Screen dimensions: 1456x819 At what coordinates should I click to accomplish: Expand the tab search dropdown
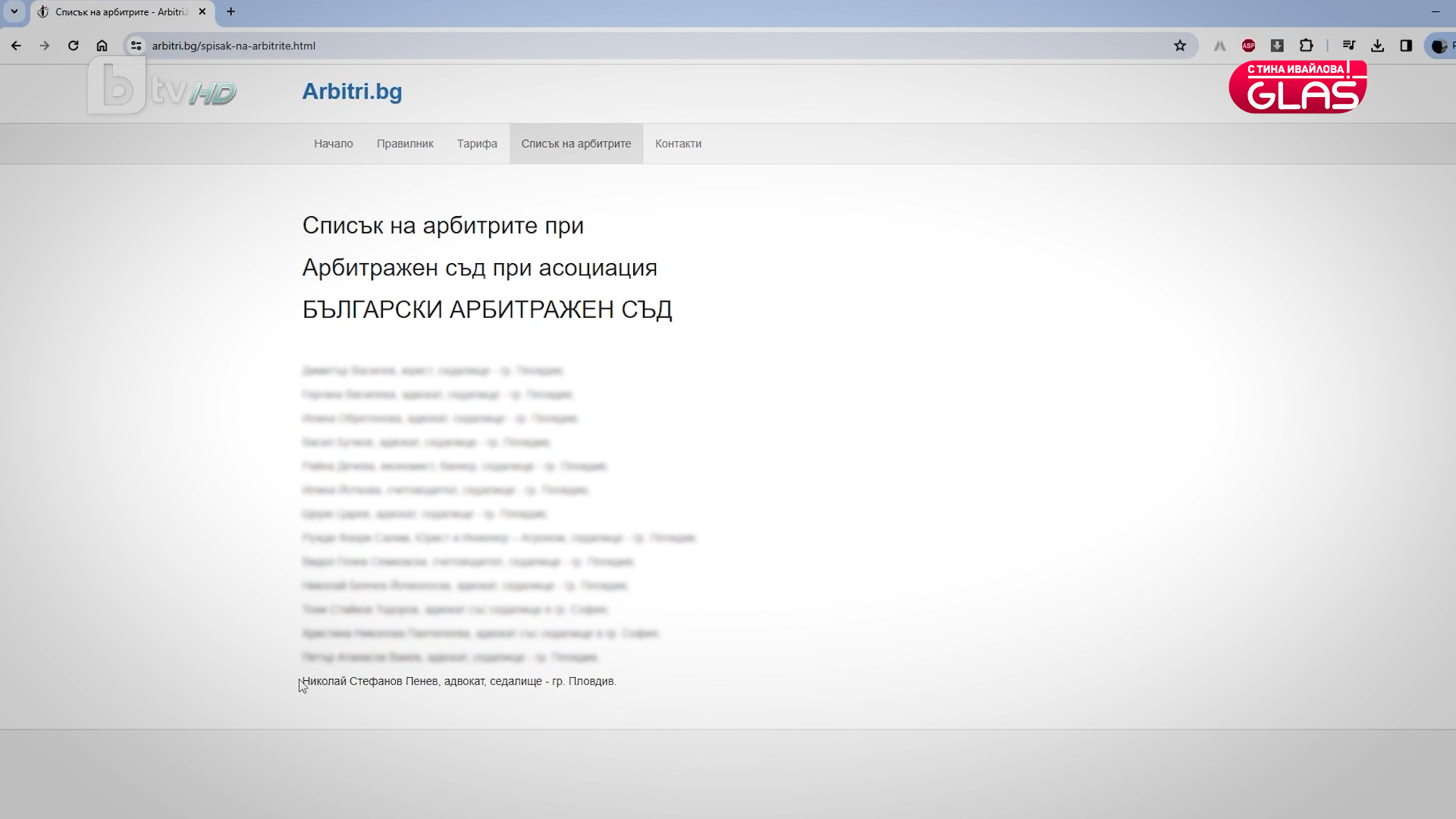click(14, 11)
